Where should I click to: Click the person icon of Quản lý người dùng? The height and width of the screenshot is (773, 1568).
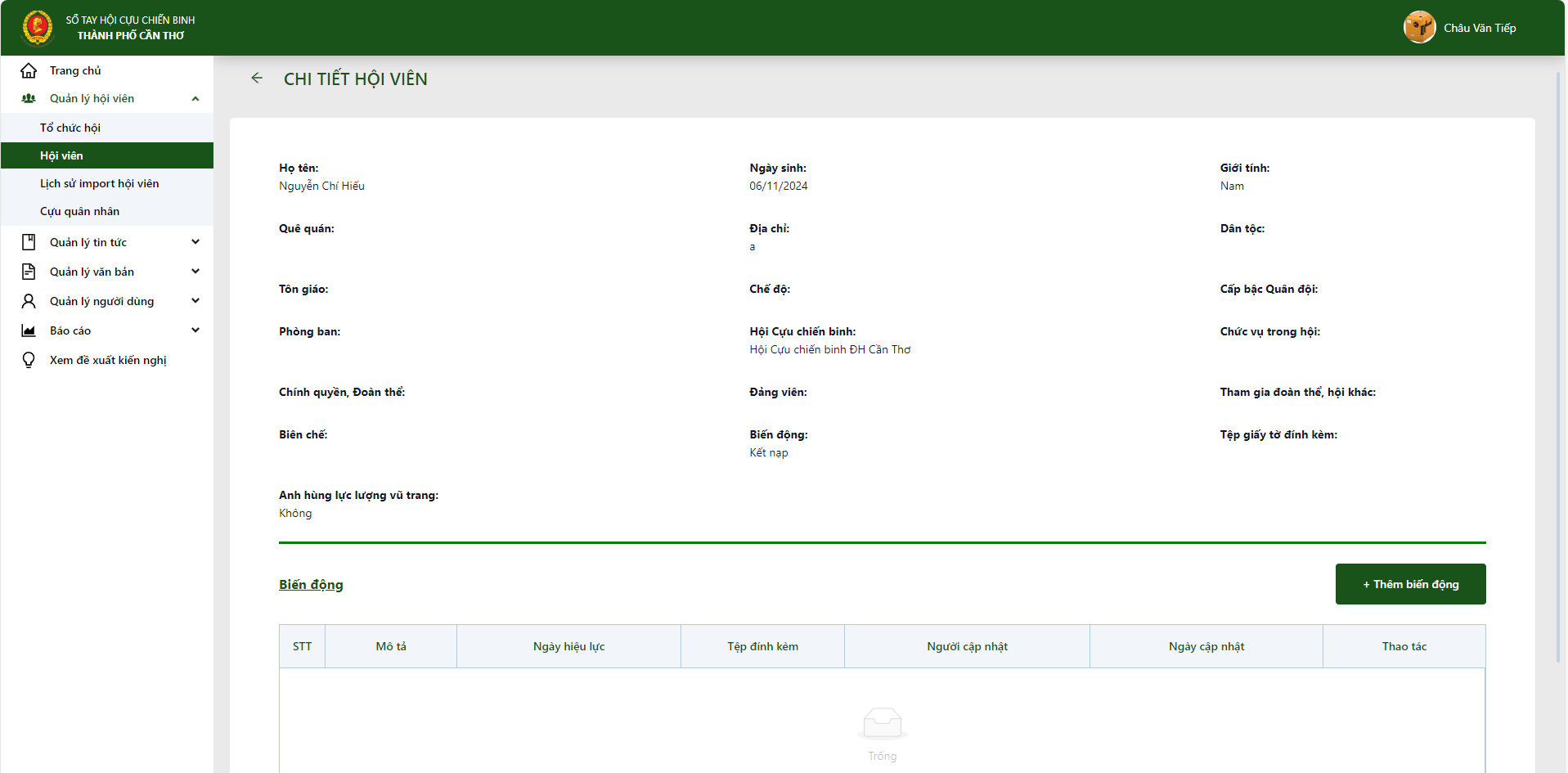coord(29,301)
